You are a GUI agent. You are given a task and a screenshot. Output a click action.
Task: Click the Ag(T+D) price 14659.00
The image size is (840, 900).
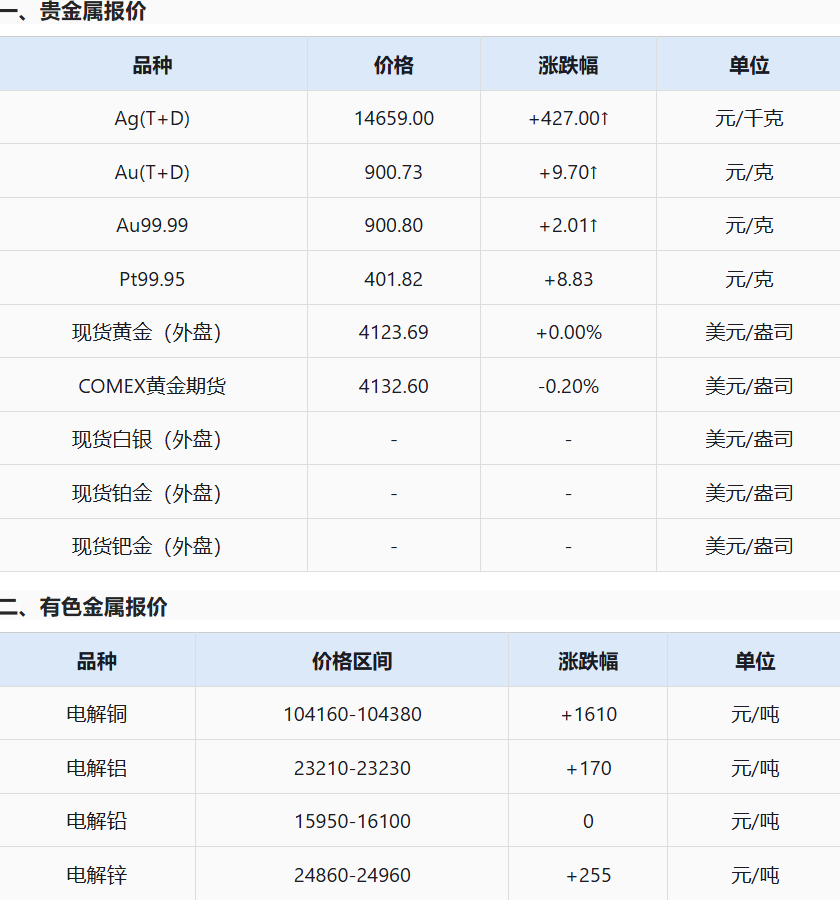point(393,118)
